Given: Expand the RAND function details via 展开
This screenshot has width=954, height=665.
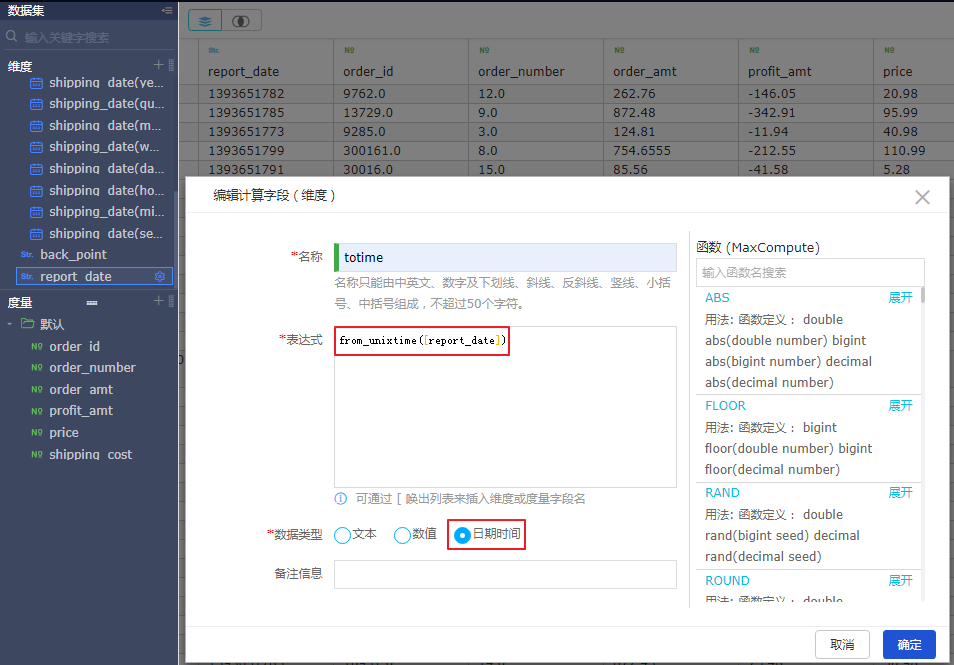Looking at the screenshot, I should [x=900, y=492].
